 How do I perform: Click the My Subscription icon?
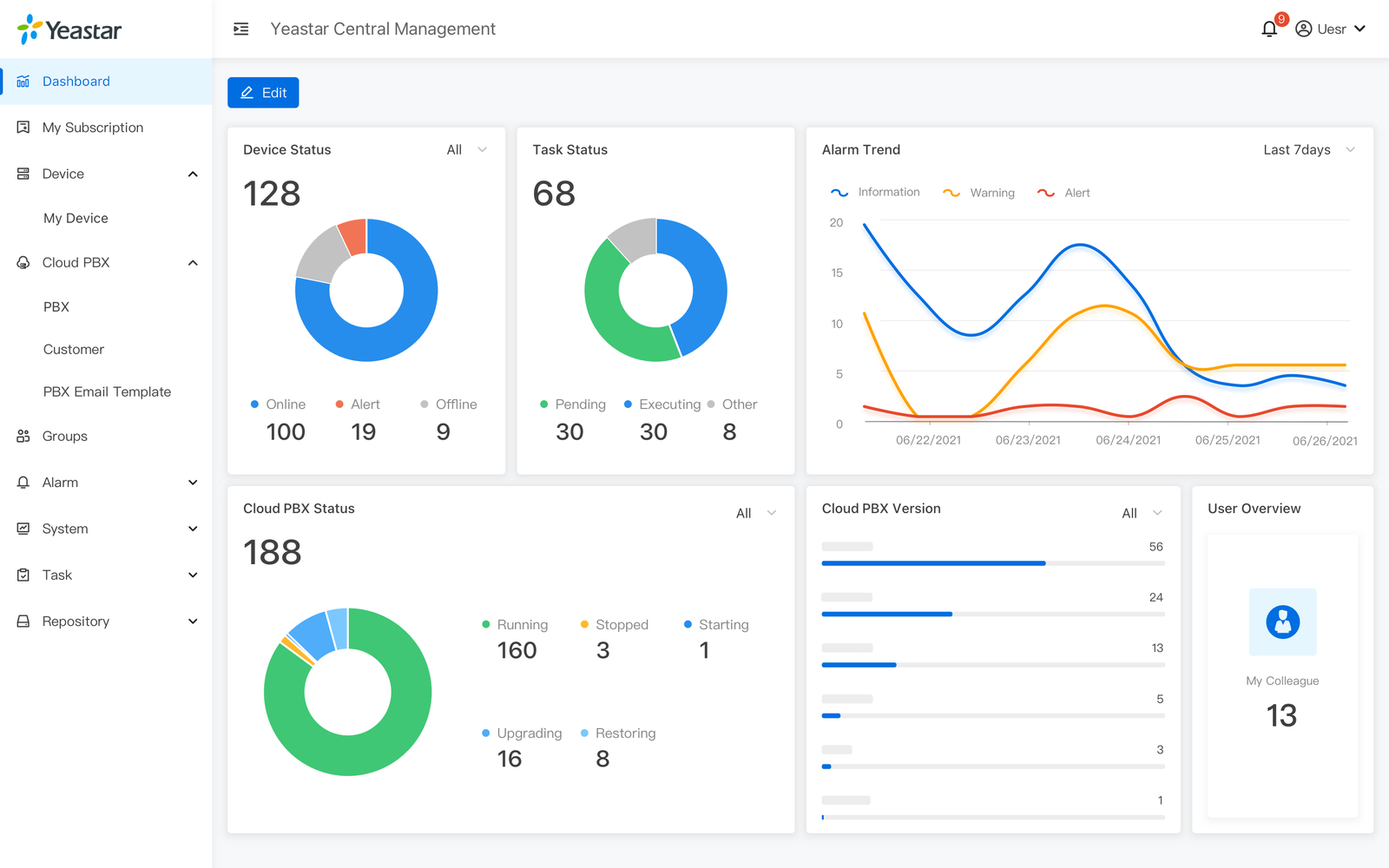pos(23,128)
